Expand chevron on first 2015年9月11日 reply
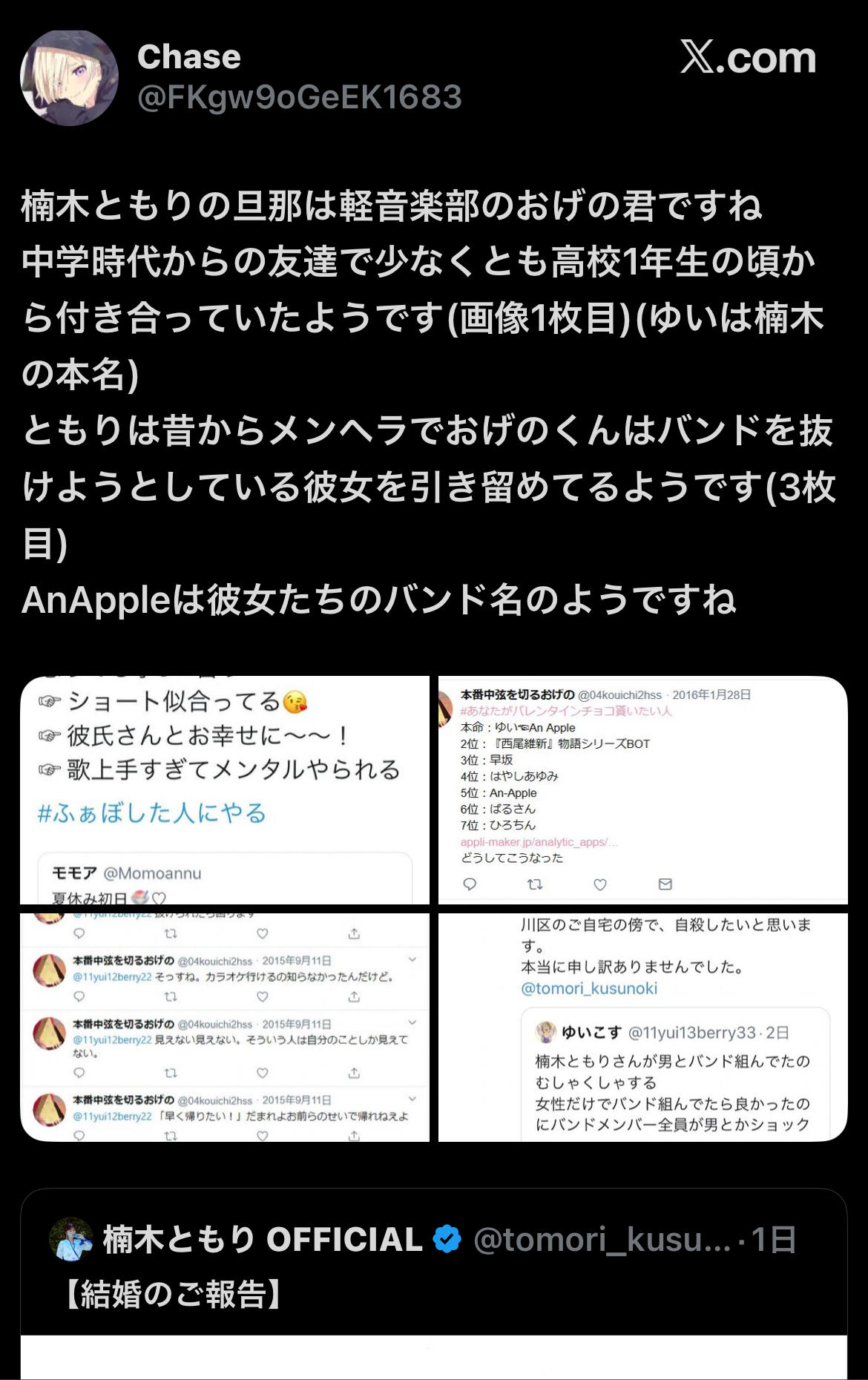The height and width of the screenshot is (1380, 868). (x=412, y=959)
